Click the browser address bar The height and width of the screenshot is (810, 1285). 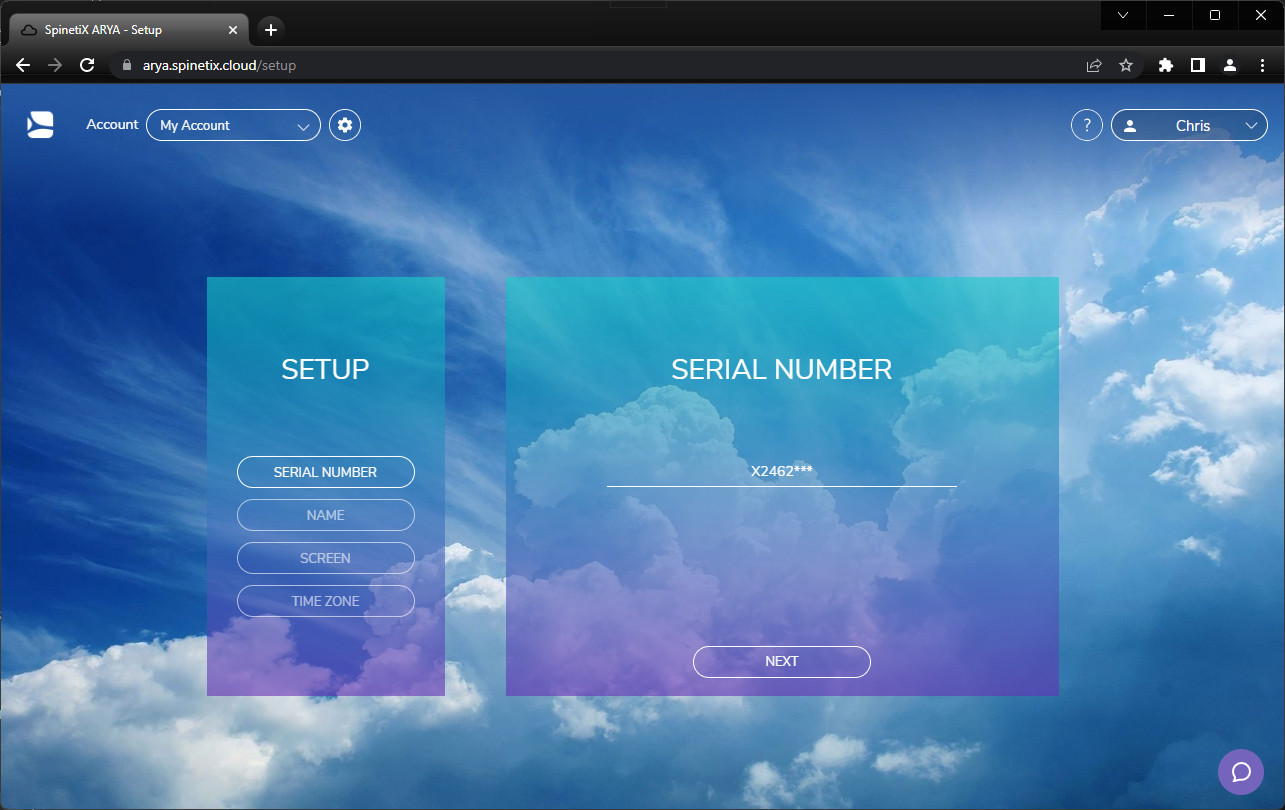tap(400, 64)
